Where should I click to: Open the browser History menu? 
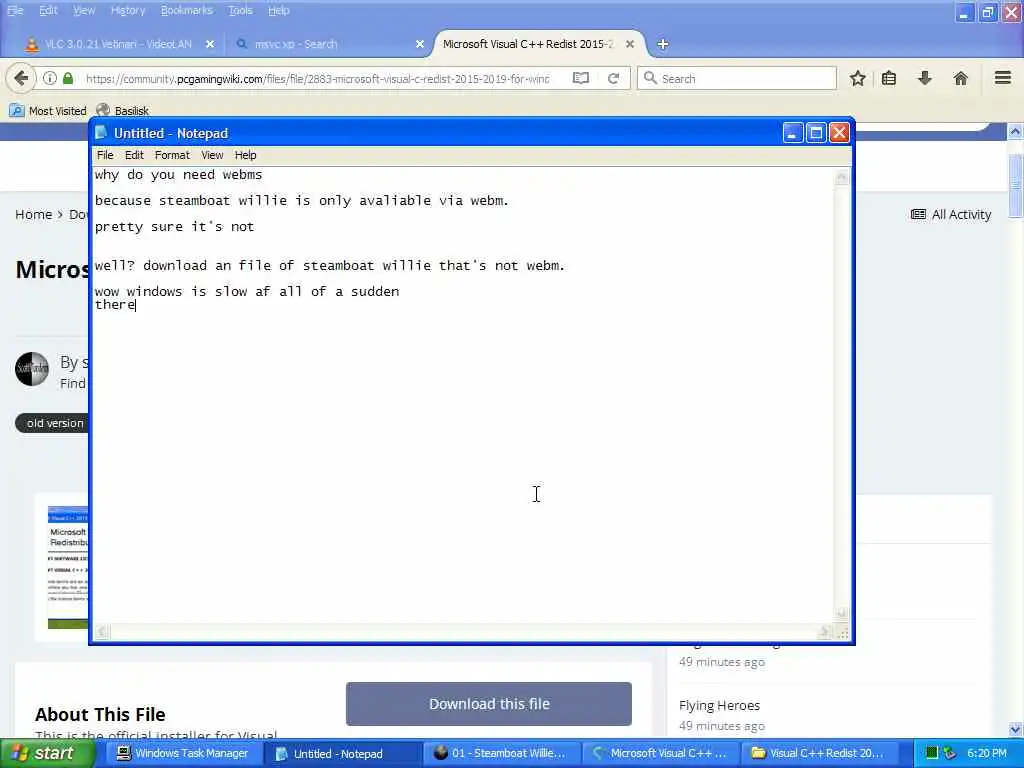[128, 10]
